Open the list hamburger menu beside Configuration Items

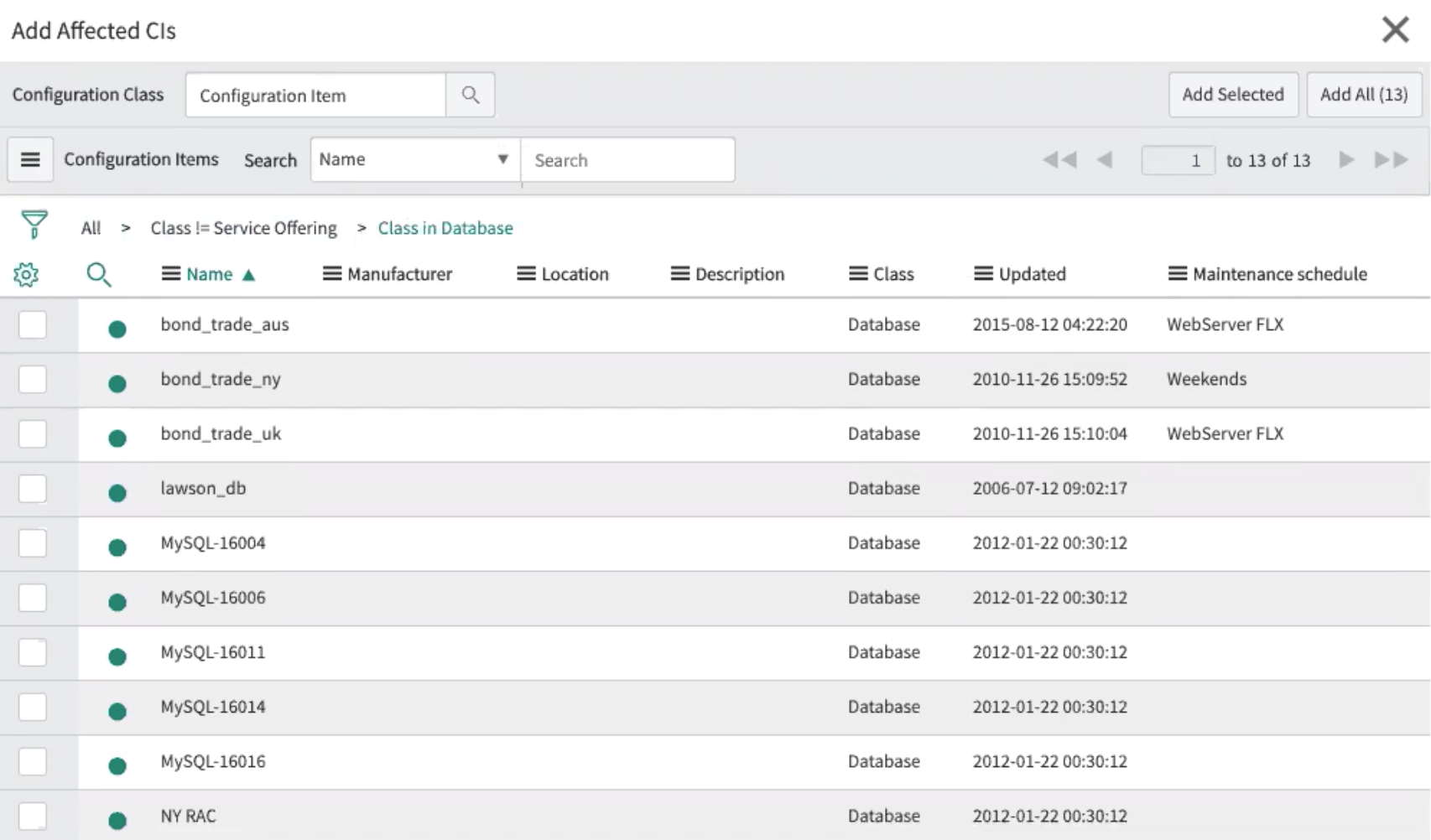click(30, 159)
